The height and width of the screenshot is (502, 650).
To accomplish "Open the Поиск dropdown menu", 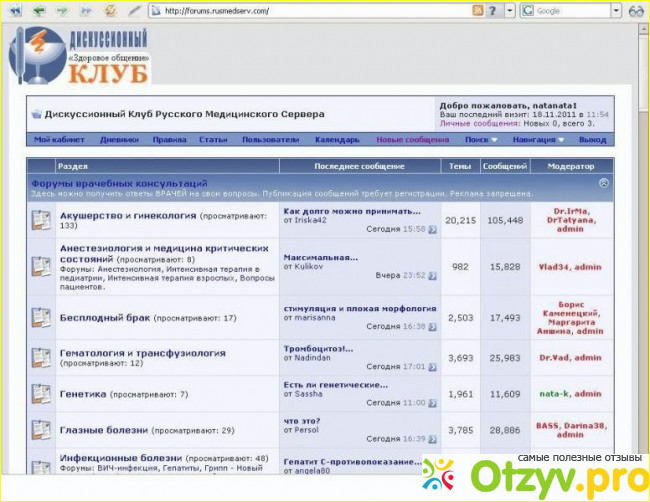I will click(x=480, y=140).
